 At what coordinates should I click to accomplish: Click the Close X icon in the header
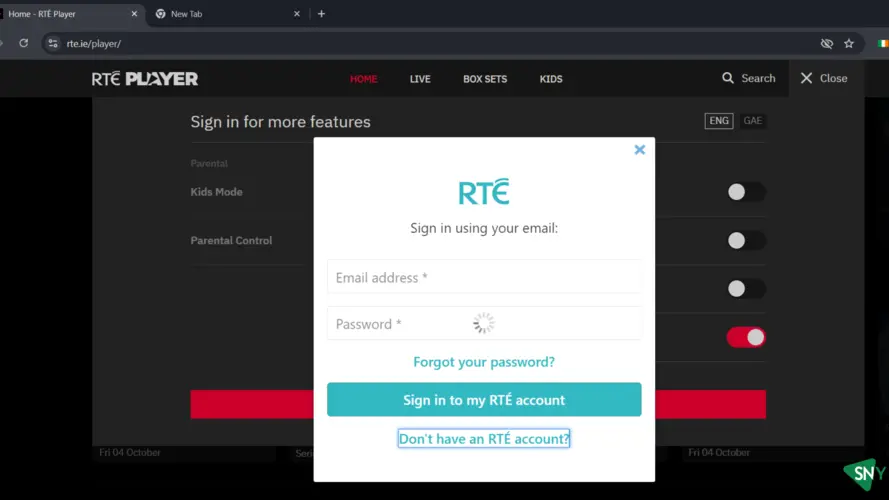(806, 78)
